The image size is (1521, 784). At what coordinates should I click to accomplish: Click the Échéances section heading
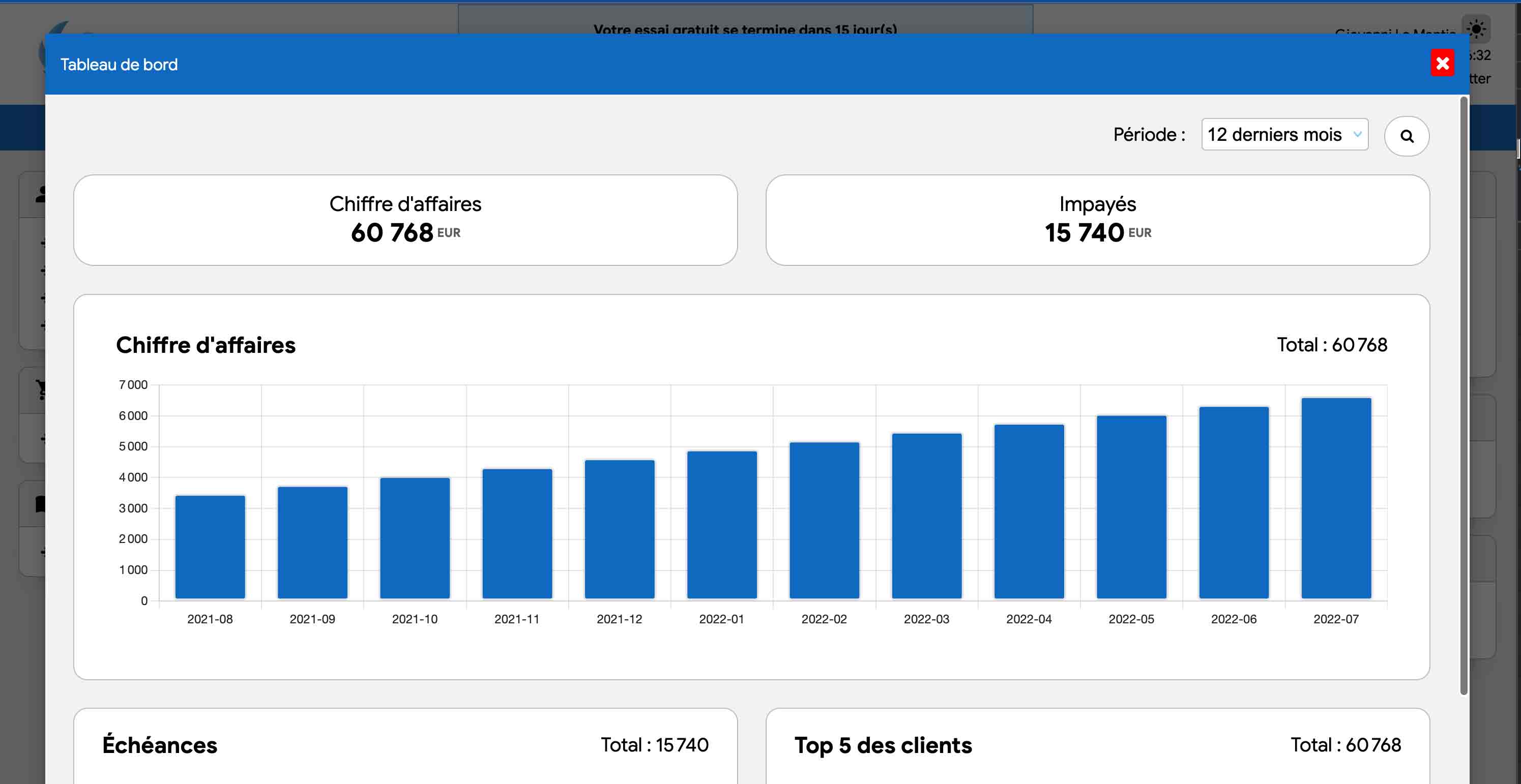coord(160,745)
